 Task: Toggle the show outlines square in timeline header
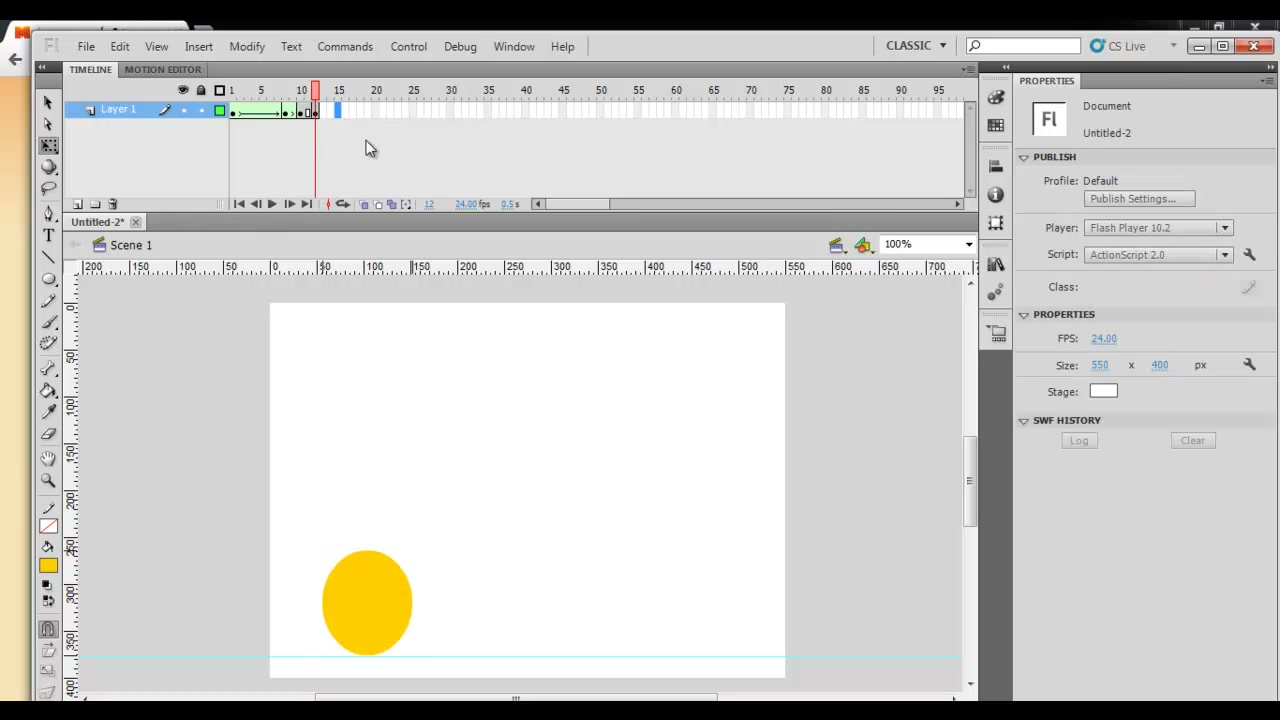[x=220, y=90]
